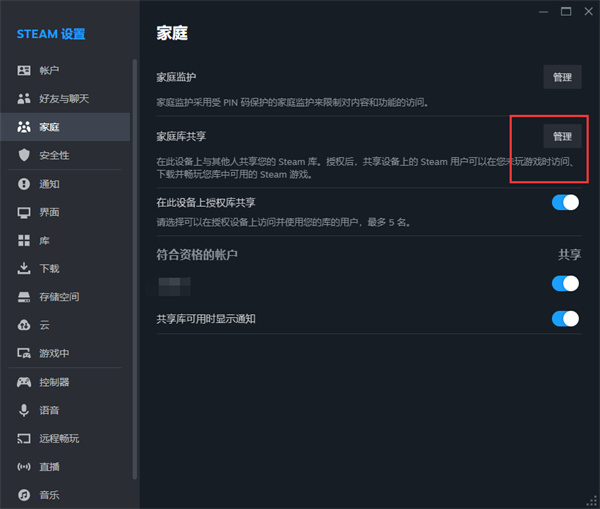
Task: Click 管理 button for 家庭监护
Action: (x=562, y=77)
